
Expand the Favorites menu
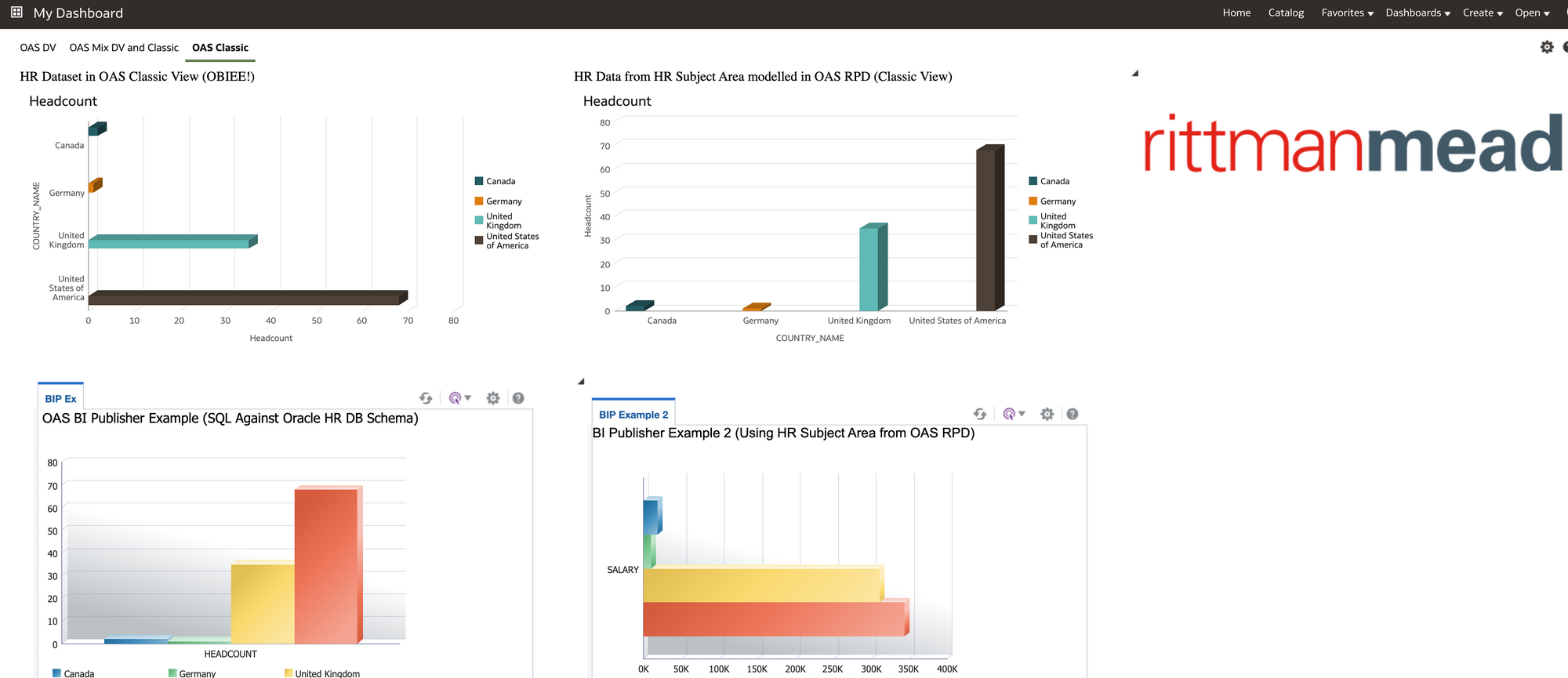point(1347,13)
